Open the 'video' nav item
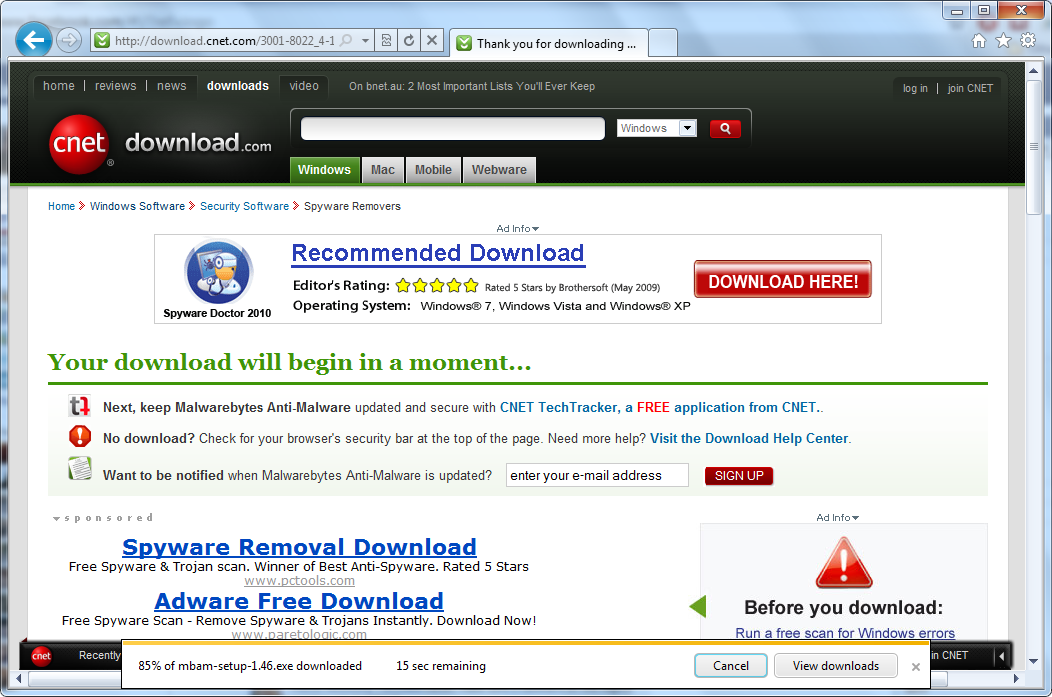Viewport: 1052px width, 697px height. click(304, 86)
